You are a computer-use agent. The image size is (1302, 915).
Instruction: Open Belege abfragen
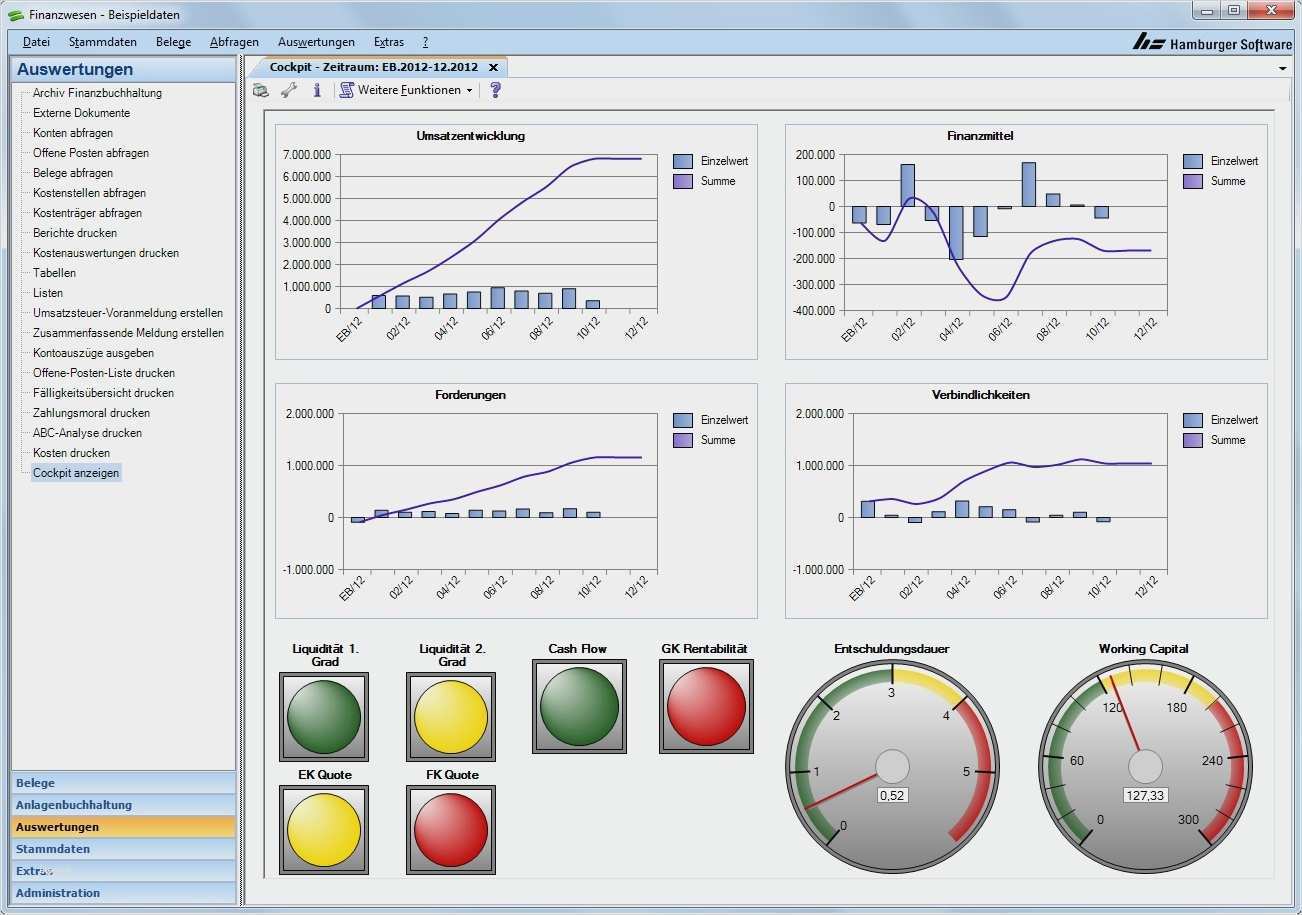(73, 173)
